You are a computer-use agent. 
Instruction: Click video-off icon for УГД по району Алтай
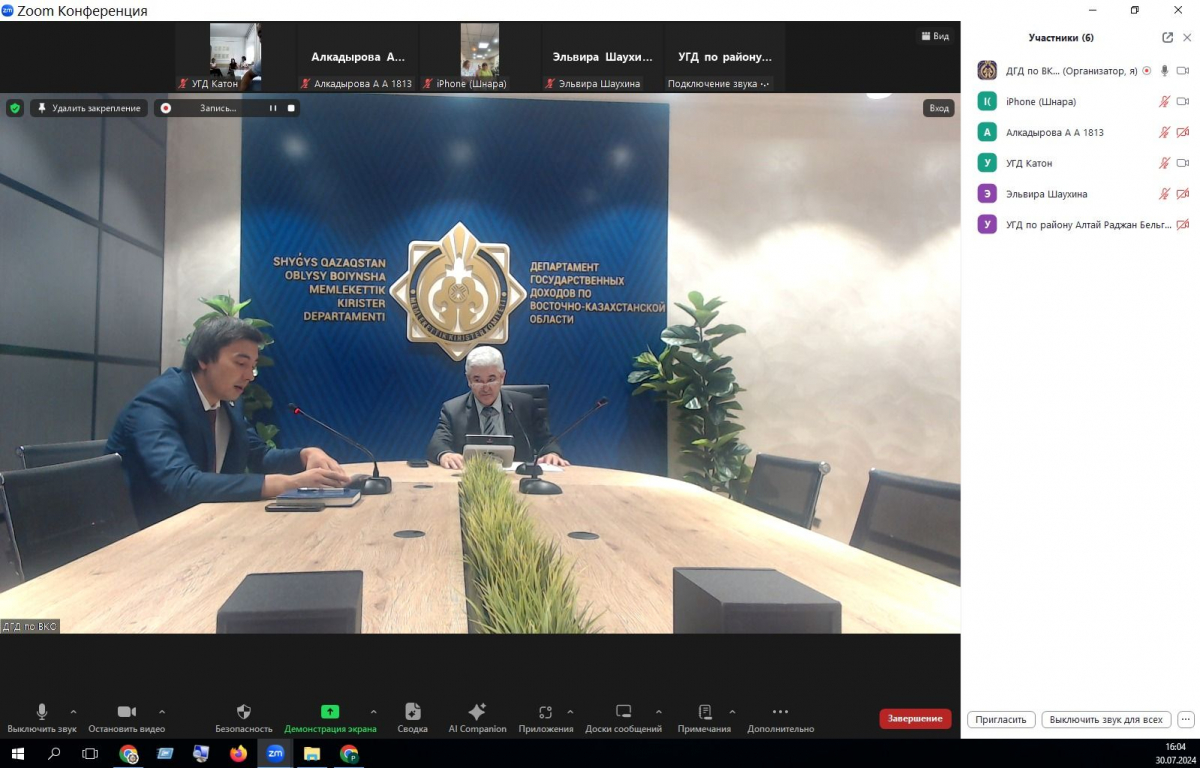click(x=1182, y=225)
